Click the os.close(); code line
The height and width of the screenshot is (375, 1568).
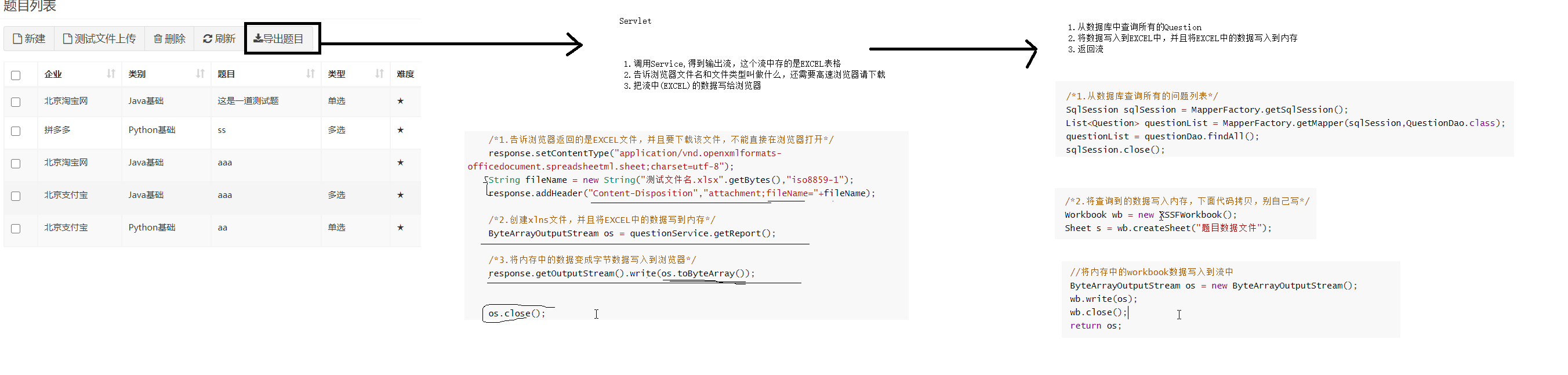coord(517,313)
